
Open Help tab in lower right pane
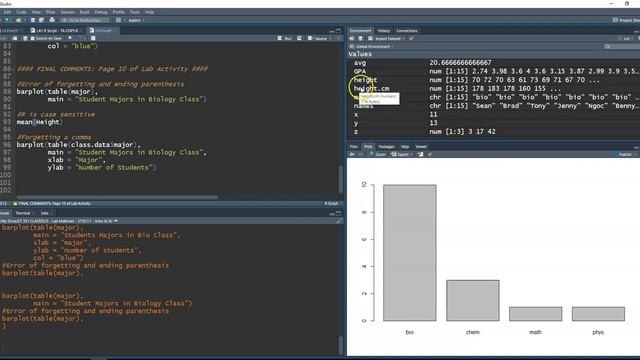coord(405,147)
